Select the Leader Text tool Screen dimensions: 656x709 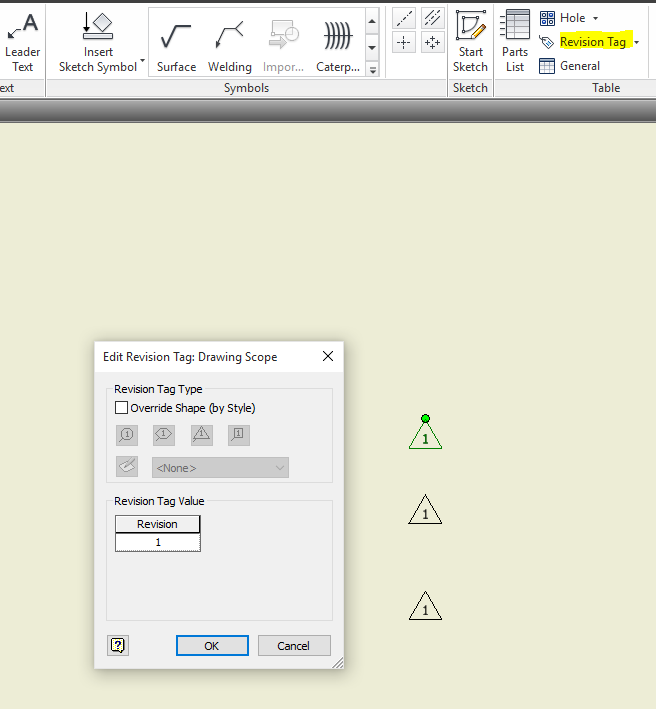tap(22, 43)
